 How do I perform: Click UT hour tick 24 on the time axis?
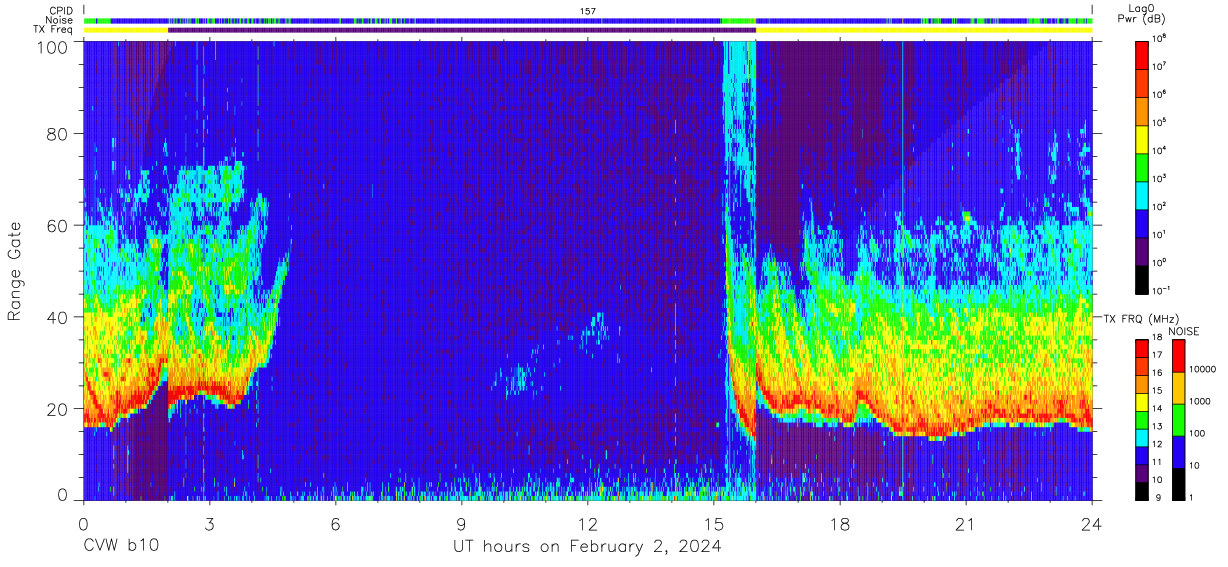pyautogui.click(x=1092, y=524)
